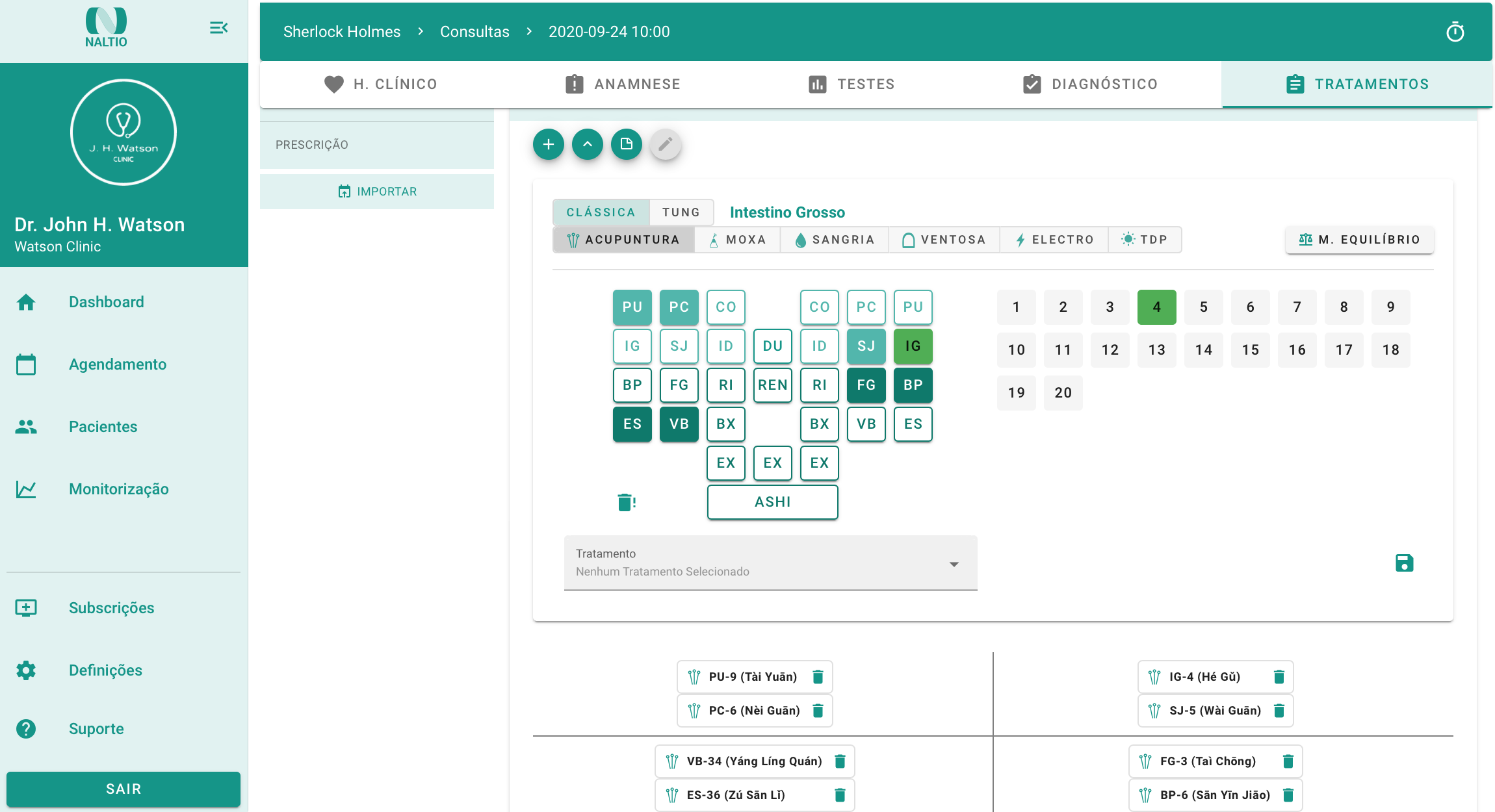This screenshot has height=812, width=1495.
Task: Click the pencil edit button
Action: pyautogui.click(x=665, y=144)
